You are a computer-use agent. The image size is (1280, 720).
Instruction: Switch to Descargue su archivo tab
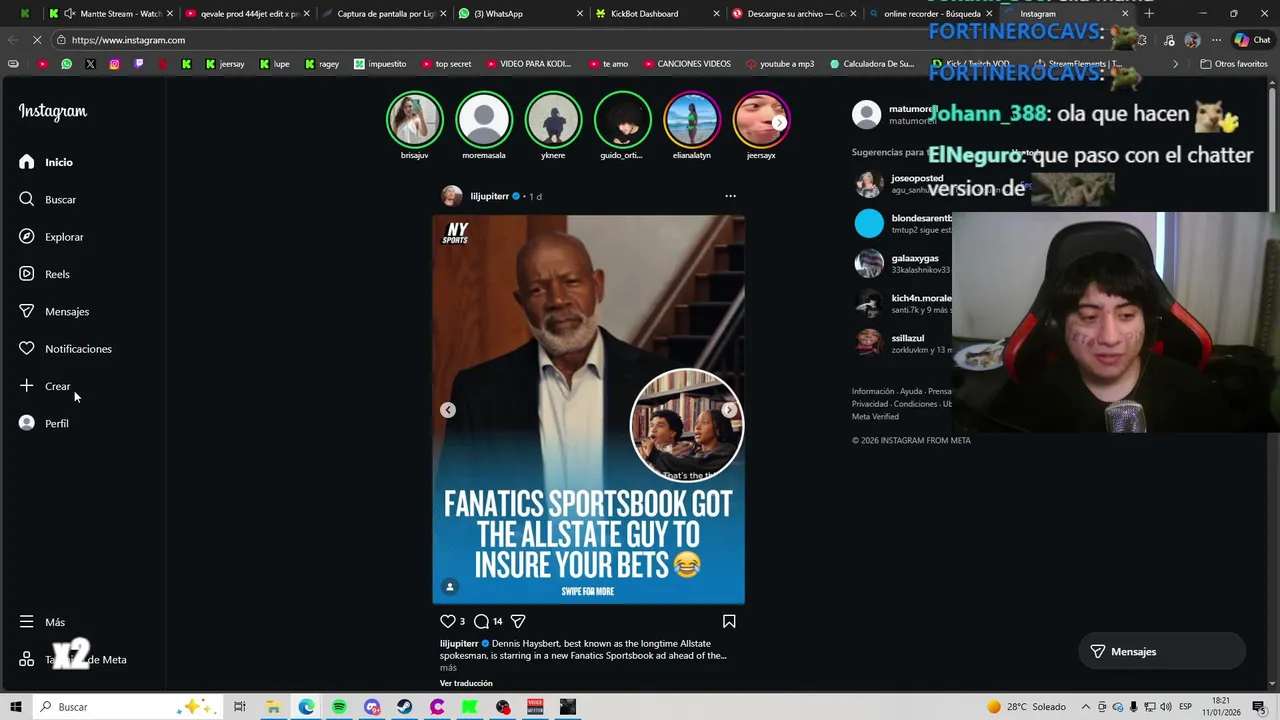click(792, 14)
